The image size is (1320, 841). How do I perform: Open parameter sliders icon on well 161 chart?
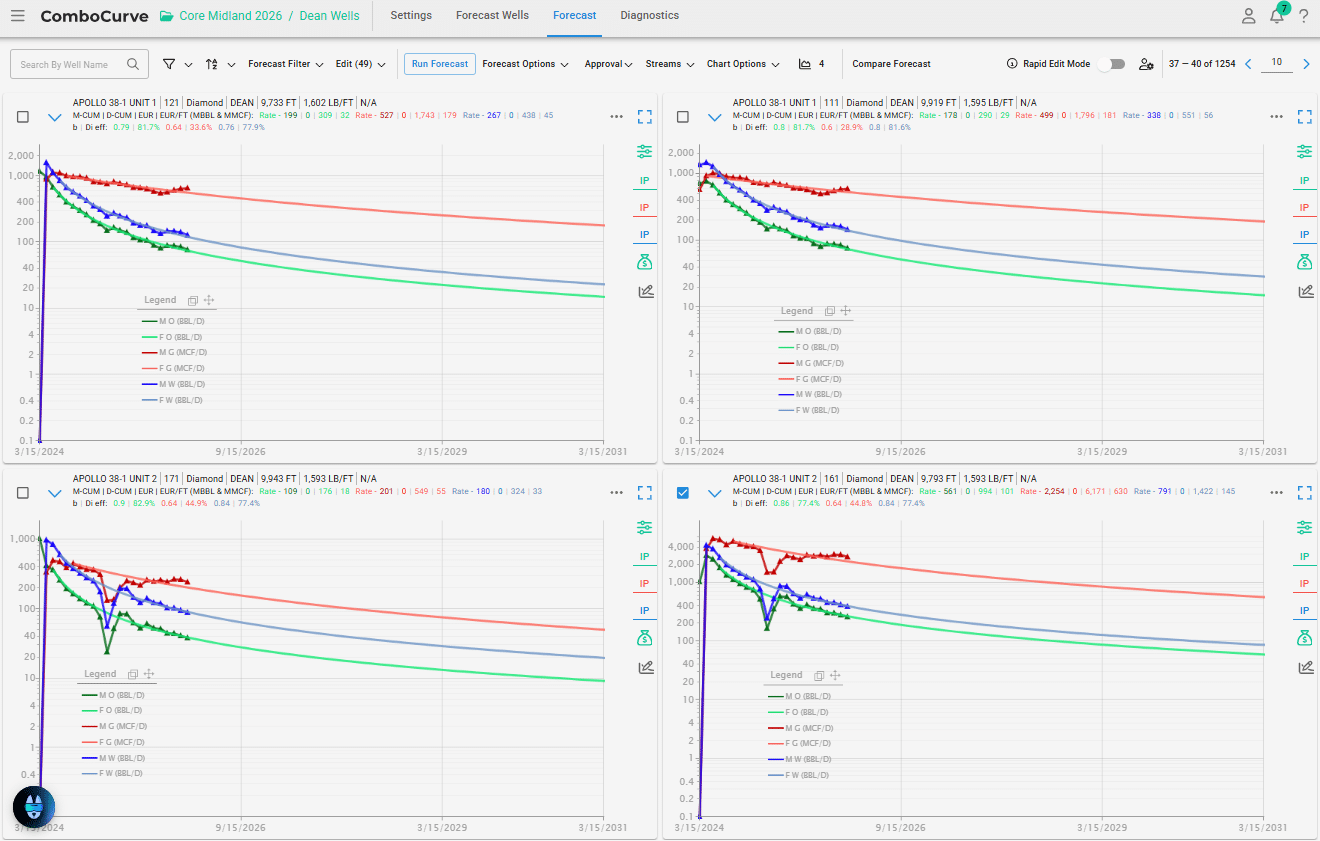1305,527
